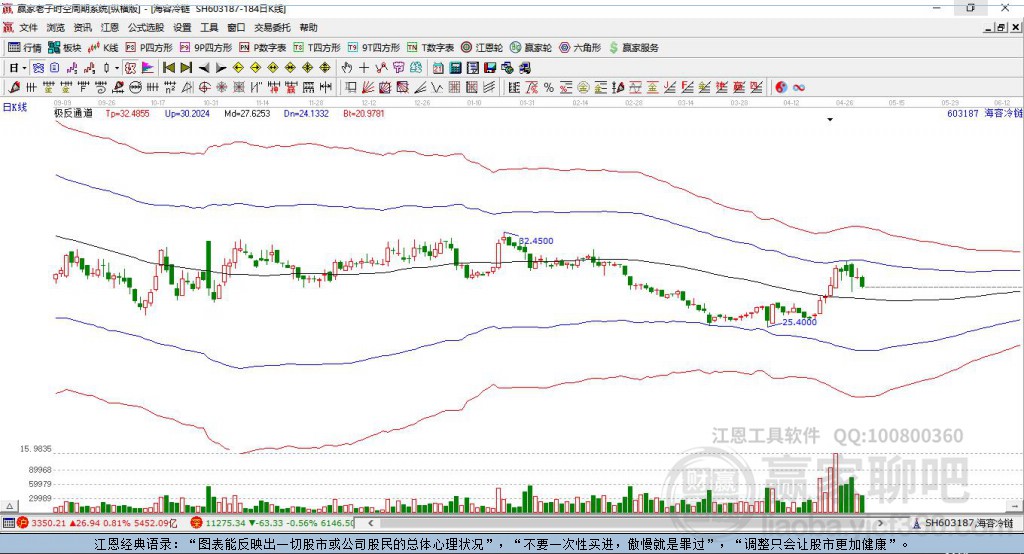Select the zigzag wave line tool
This screenshot has width=1024, height=554.
(x=436, y=87)
